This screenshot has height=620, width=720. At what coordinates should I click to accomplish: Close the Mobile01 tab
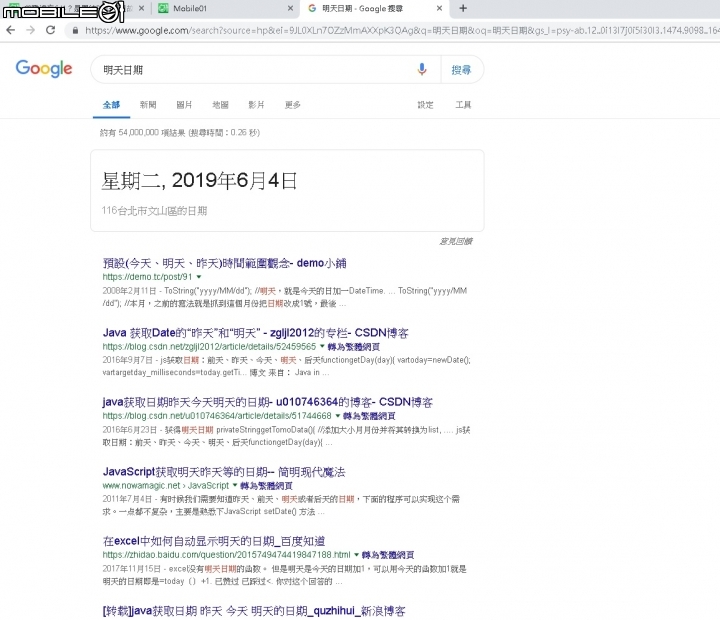[290, 8]
